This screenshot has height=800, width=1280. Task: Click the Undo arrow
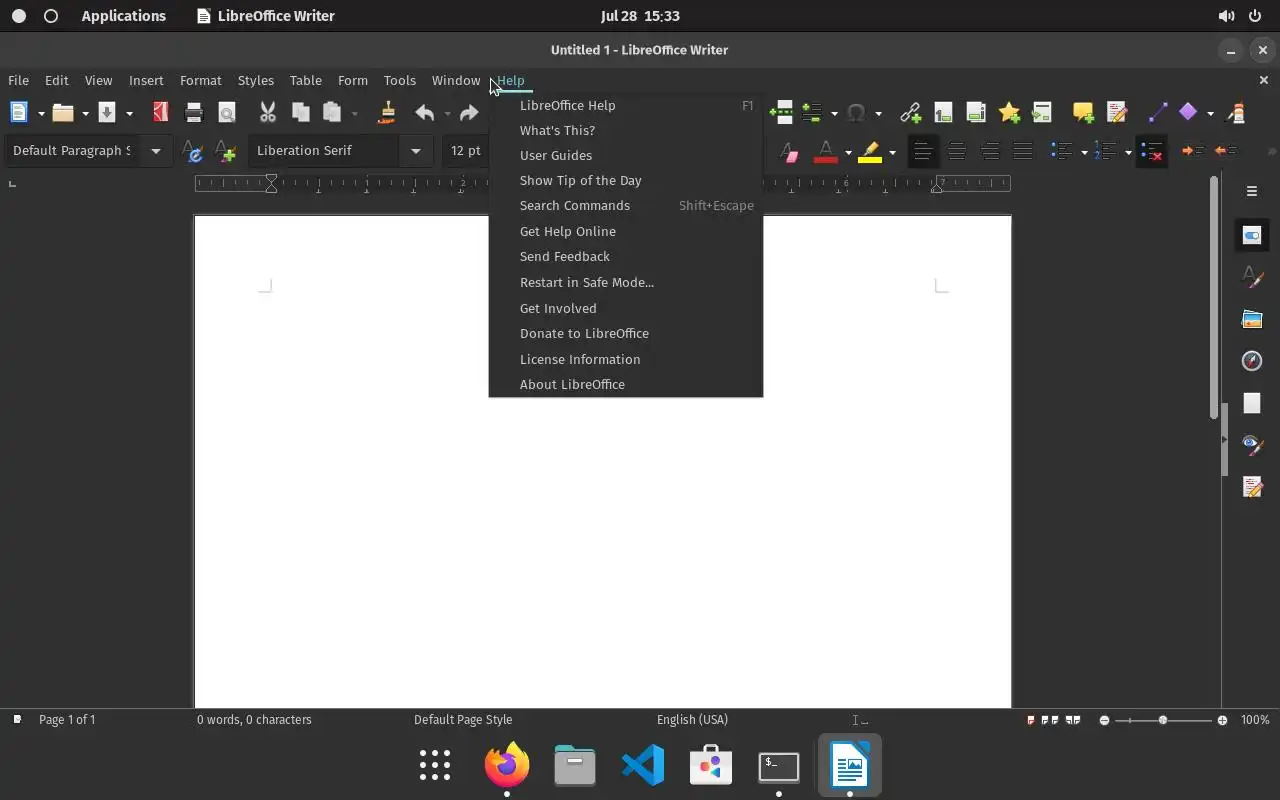click(x=425, y=113)
